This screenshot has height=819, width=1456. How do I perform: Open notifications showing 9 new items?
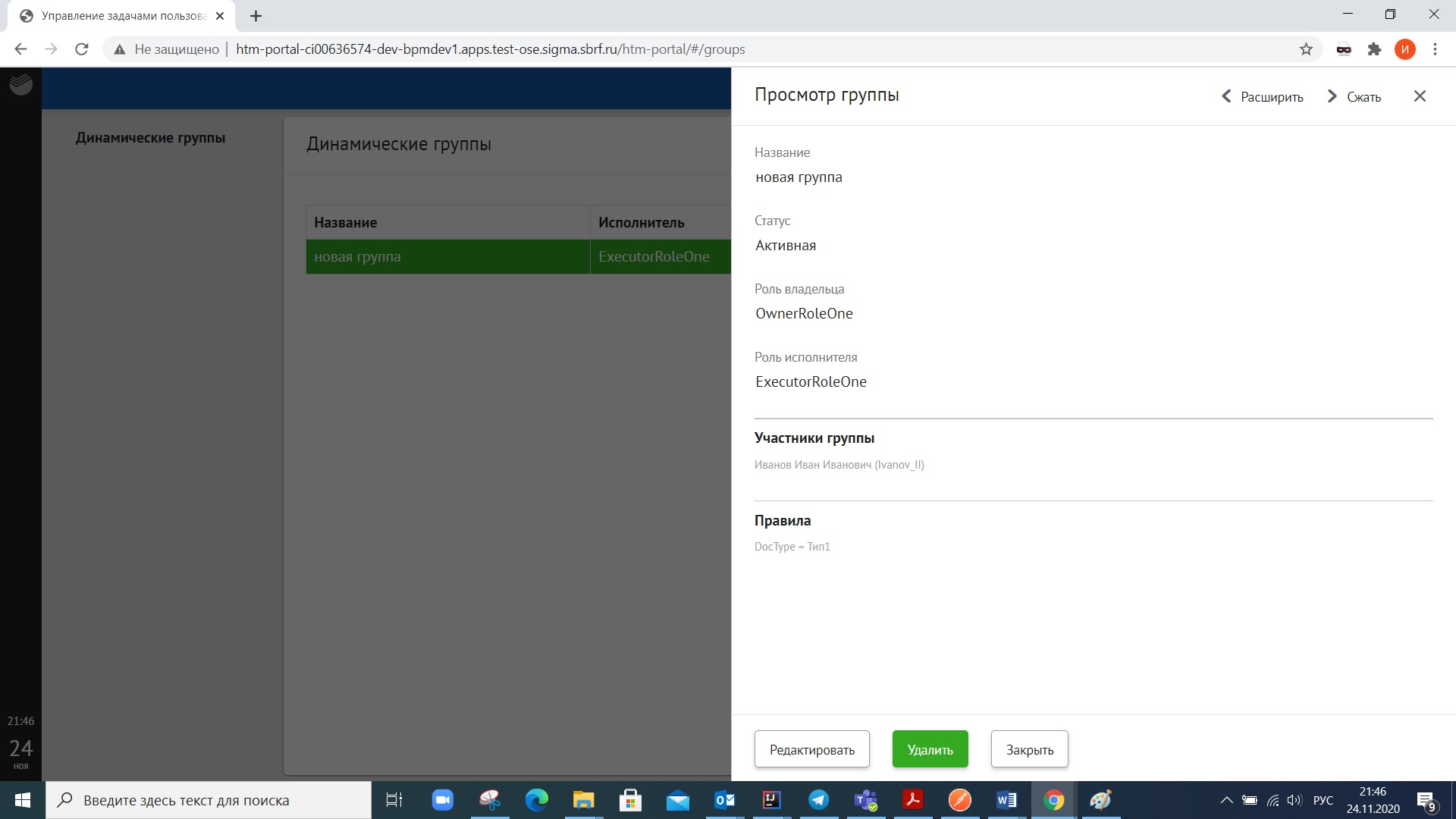(1428, 800)
